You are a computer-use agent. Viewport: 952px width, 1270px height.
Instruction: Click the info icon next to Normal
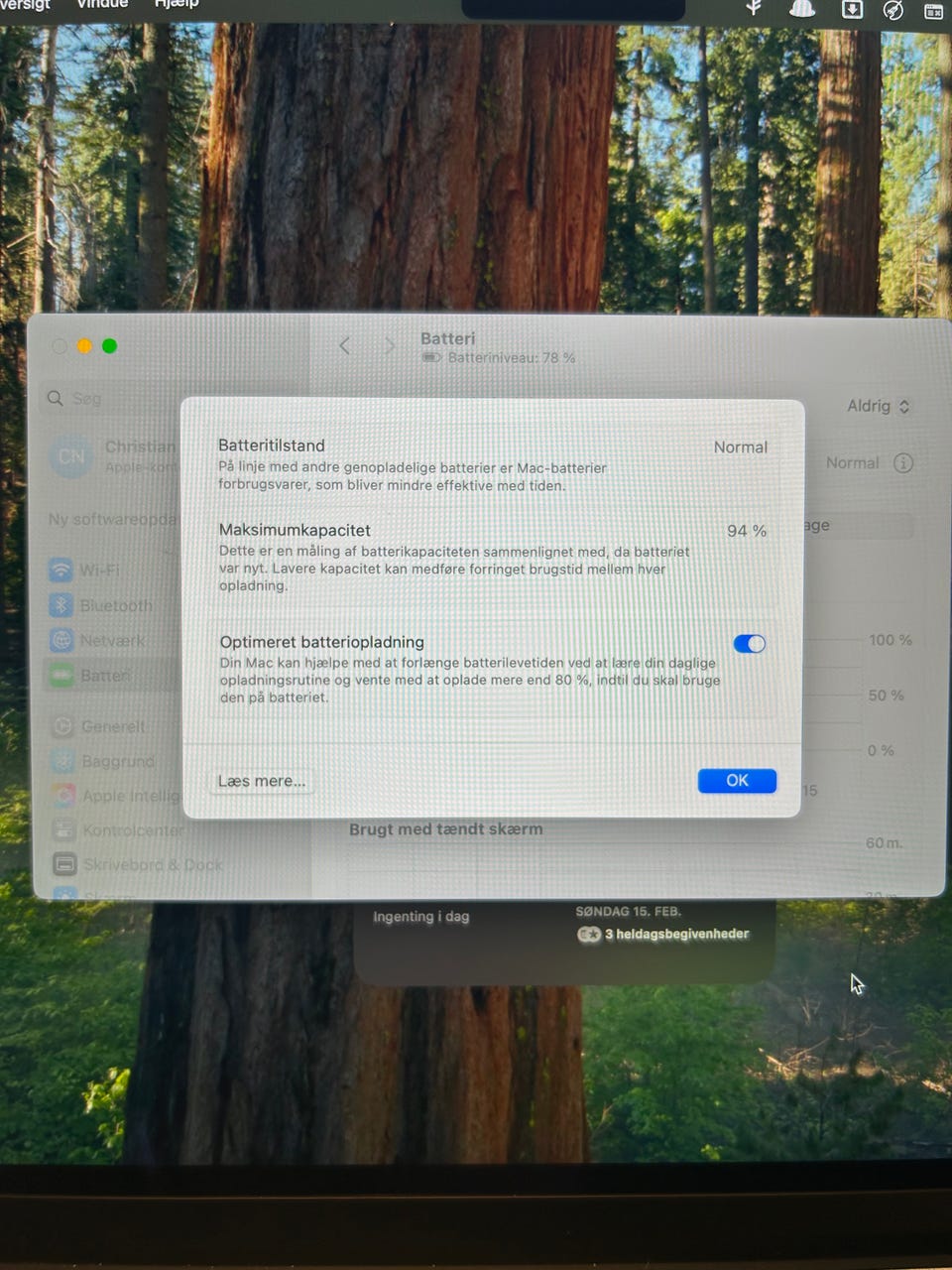902,462
